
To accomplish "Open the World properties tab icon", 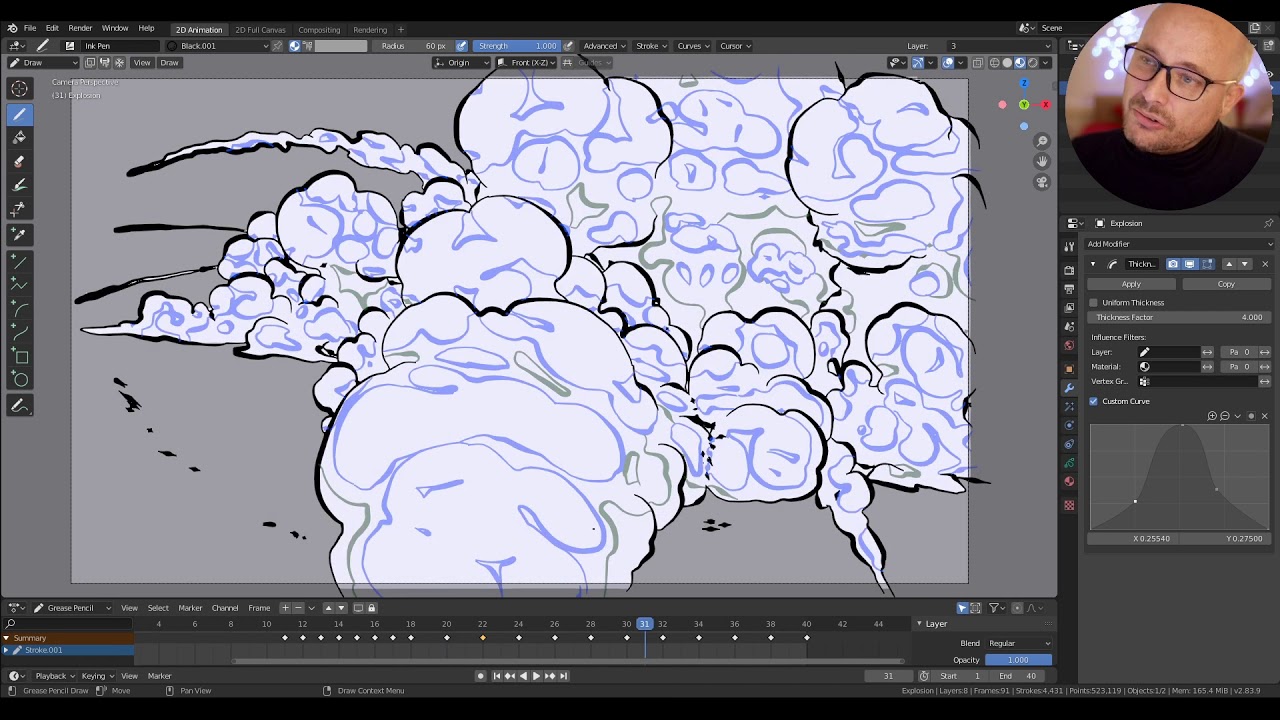I will tap(1069, 346).
